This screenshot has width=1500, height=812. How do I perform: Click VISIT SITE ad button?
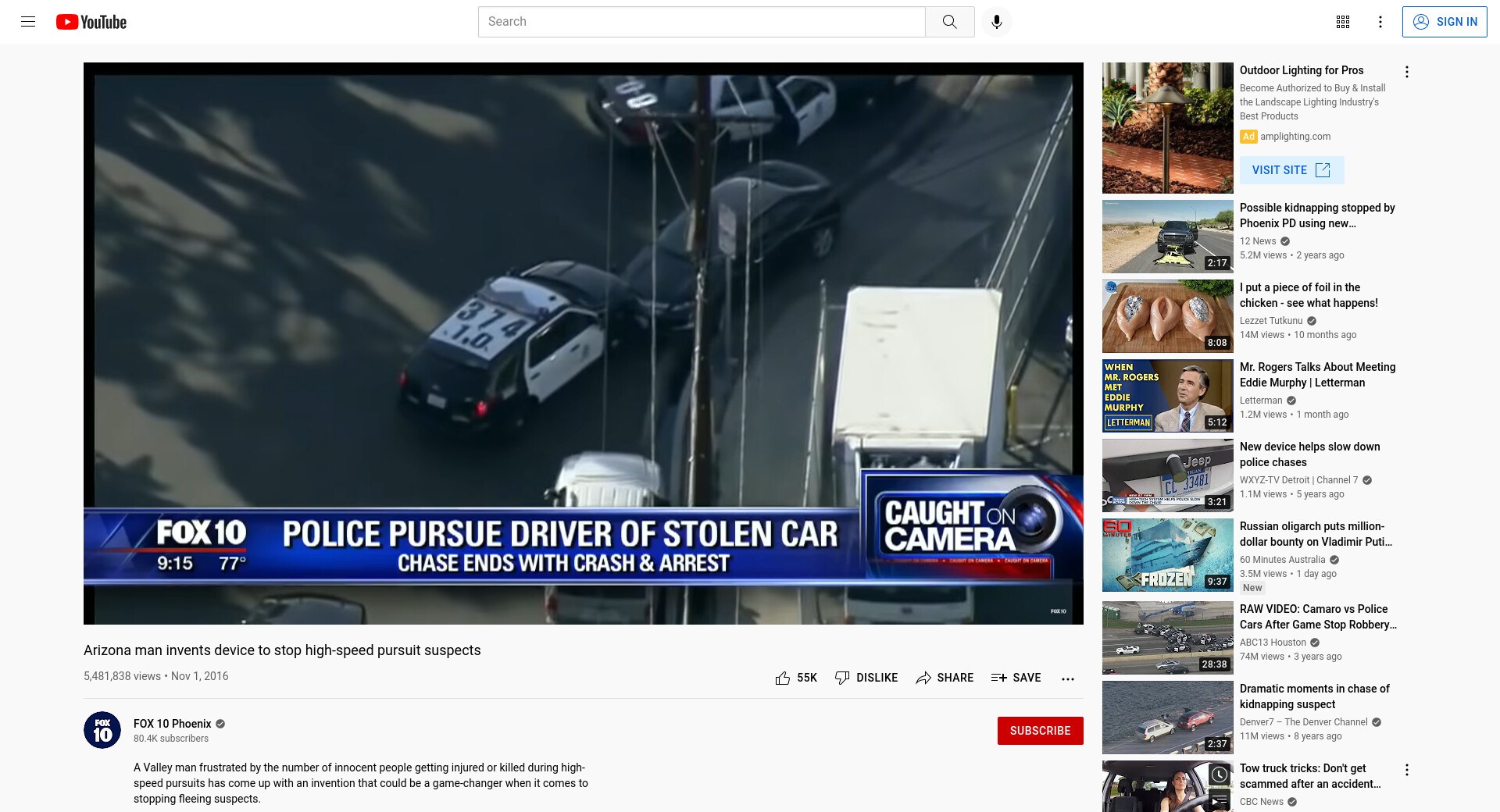(x=1291, y=170)
